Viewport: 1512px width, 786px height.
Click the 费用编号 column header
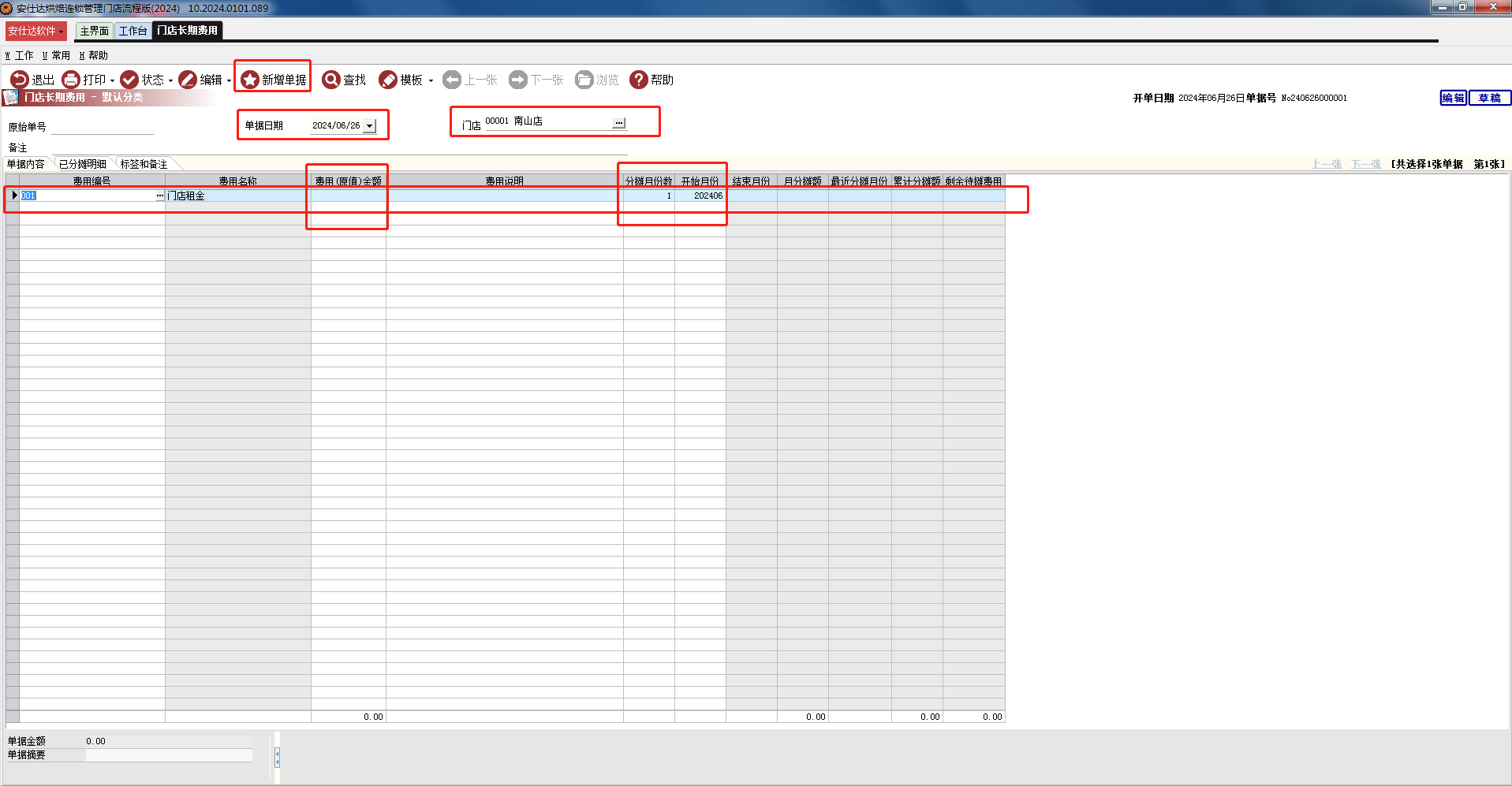(92, 181)
